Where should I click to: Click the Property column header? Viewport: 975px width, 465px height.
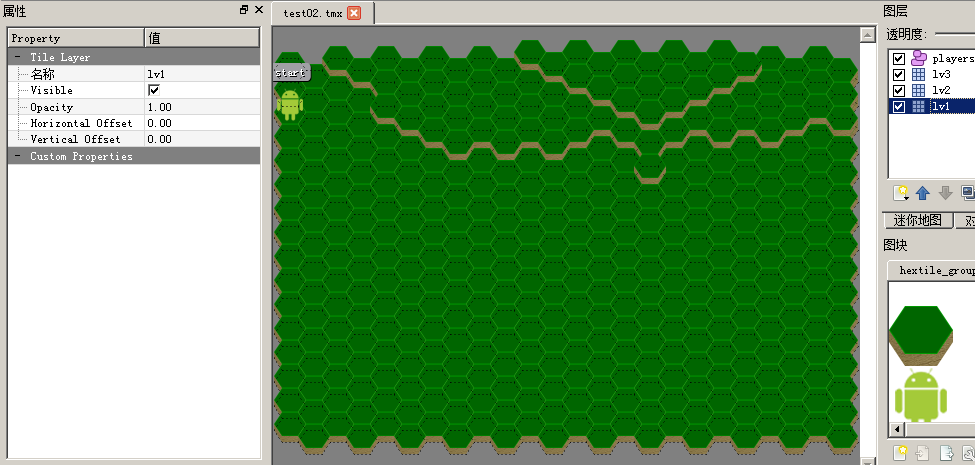coord(76,39)
